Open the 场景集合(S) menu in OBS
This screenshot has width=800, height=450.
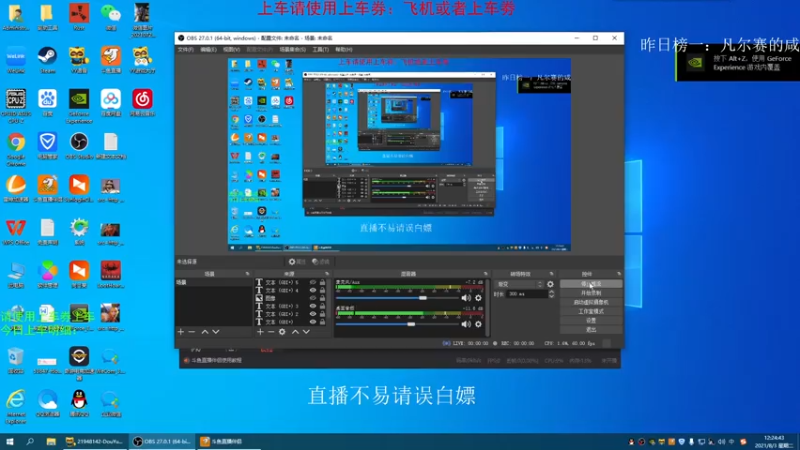(292, 49)
